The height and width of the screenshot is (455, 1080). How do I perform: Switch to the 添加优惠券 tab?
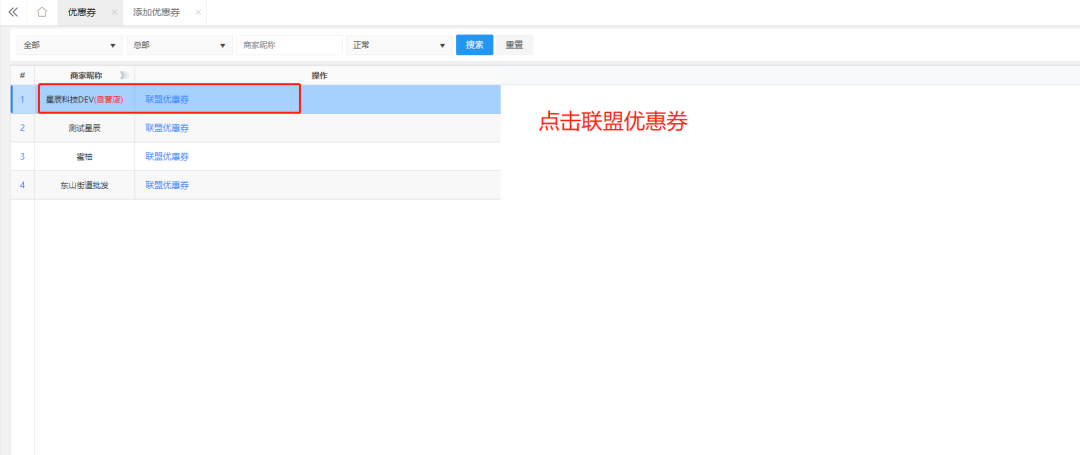[x=158, y=12]
